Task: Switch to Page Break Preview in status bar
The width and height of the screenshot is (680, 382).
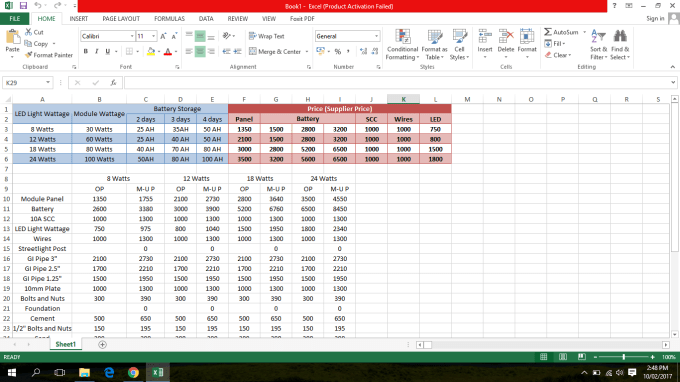Action: click(582, 357)
